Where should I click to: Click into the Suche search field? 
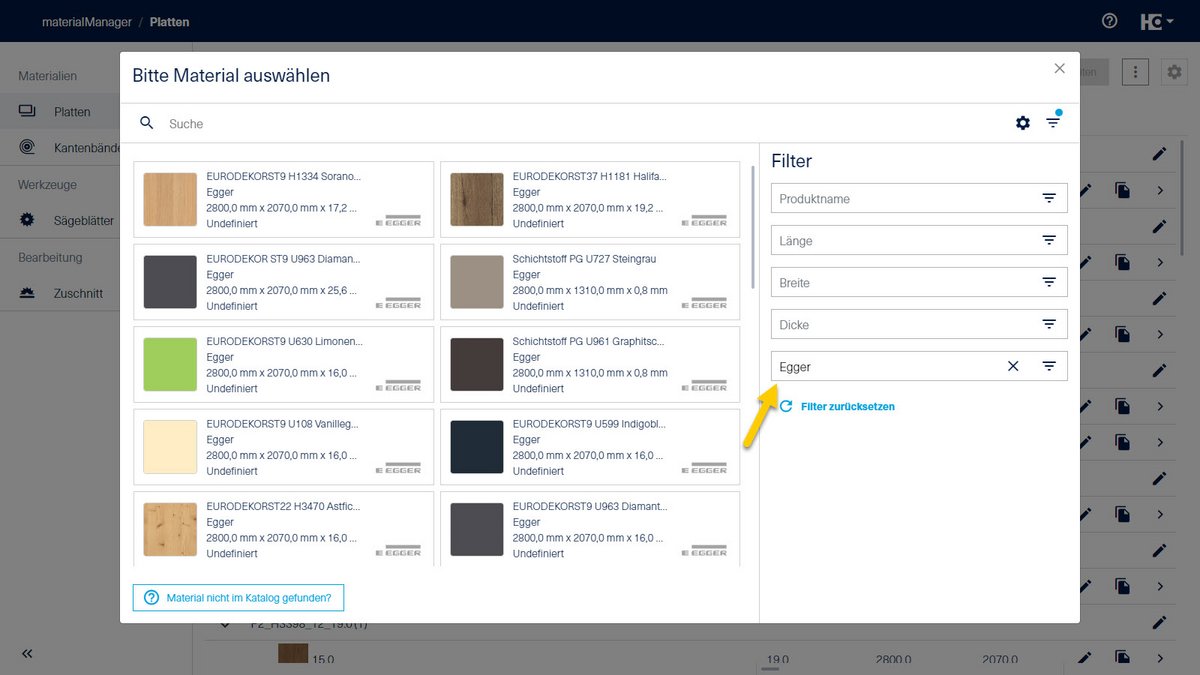580,124
